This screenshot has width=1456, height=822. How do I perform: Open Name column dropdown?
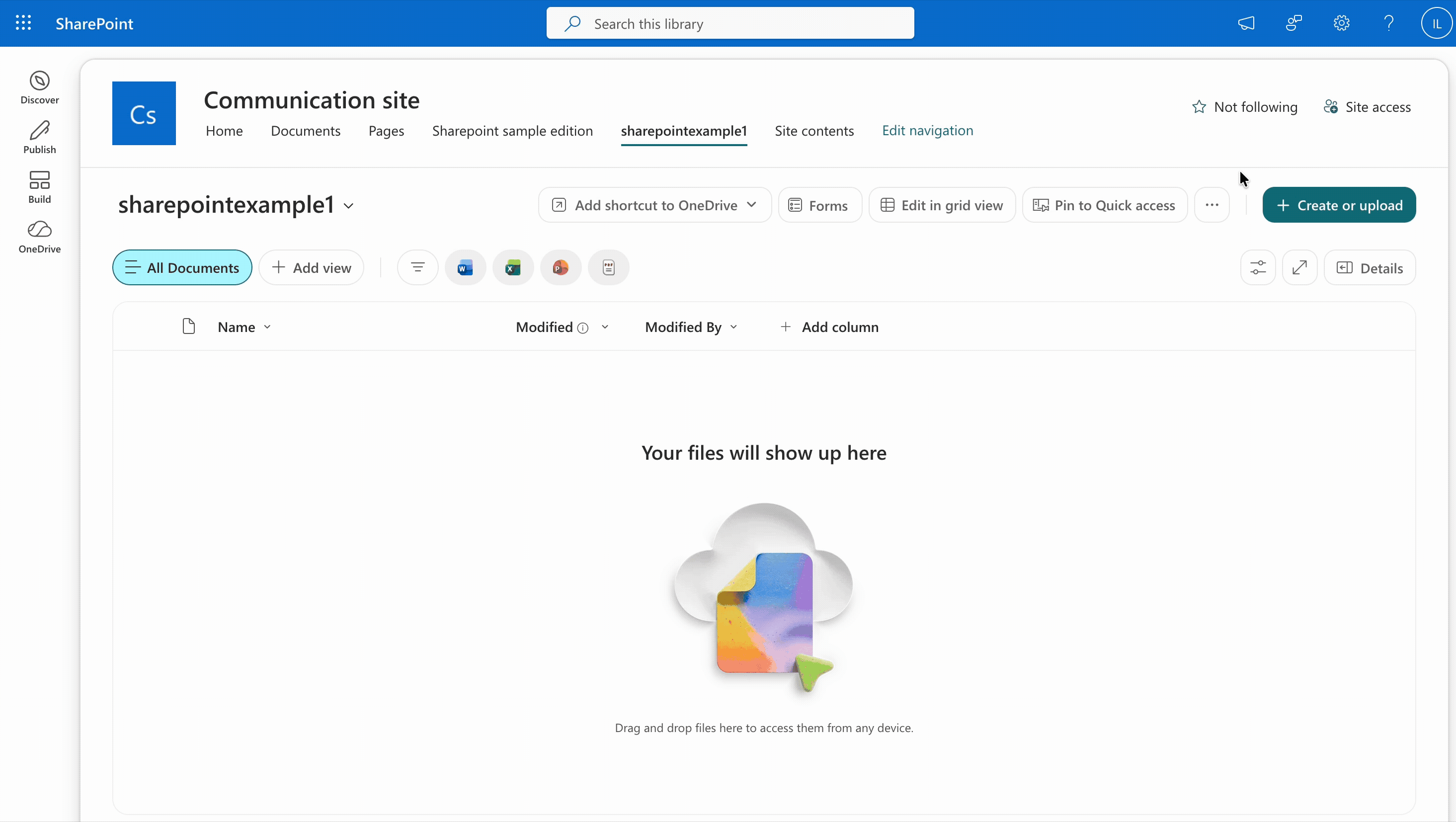[x=267, y=327]
